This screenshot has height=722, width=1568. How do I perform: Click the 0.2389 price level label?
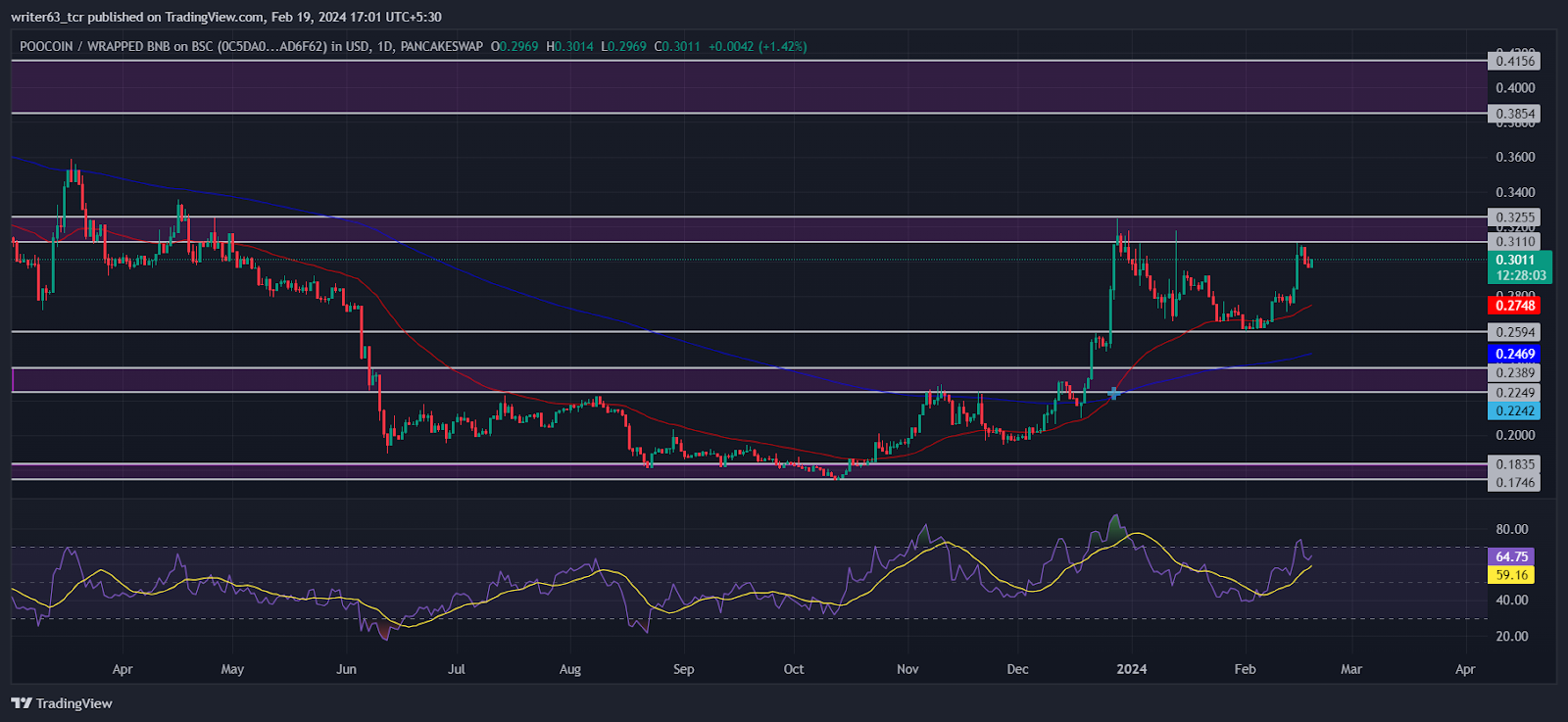[1515, 373]
